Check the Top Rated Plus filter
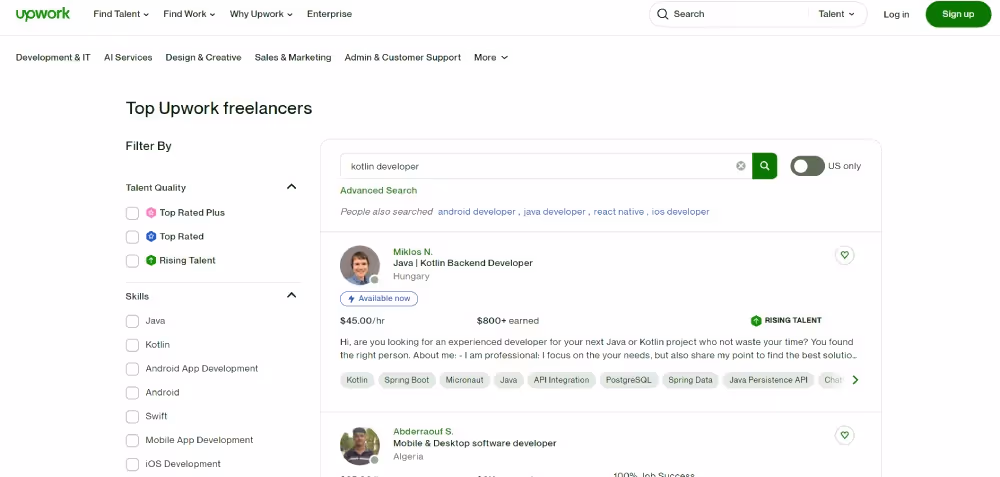The height and width of the screenshot is (477, 1000). point(132,213)
